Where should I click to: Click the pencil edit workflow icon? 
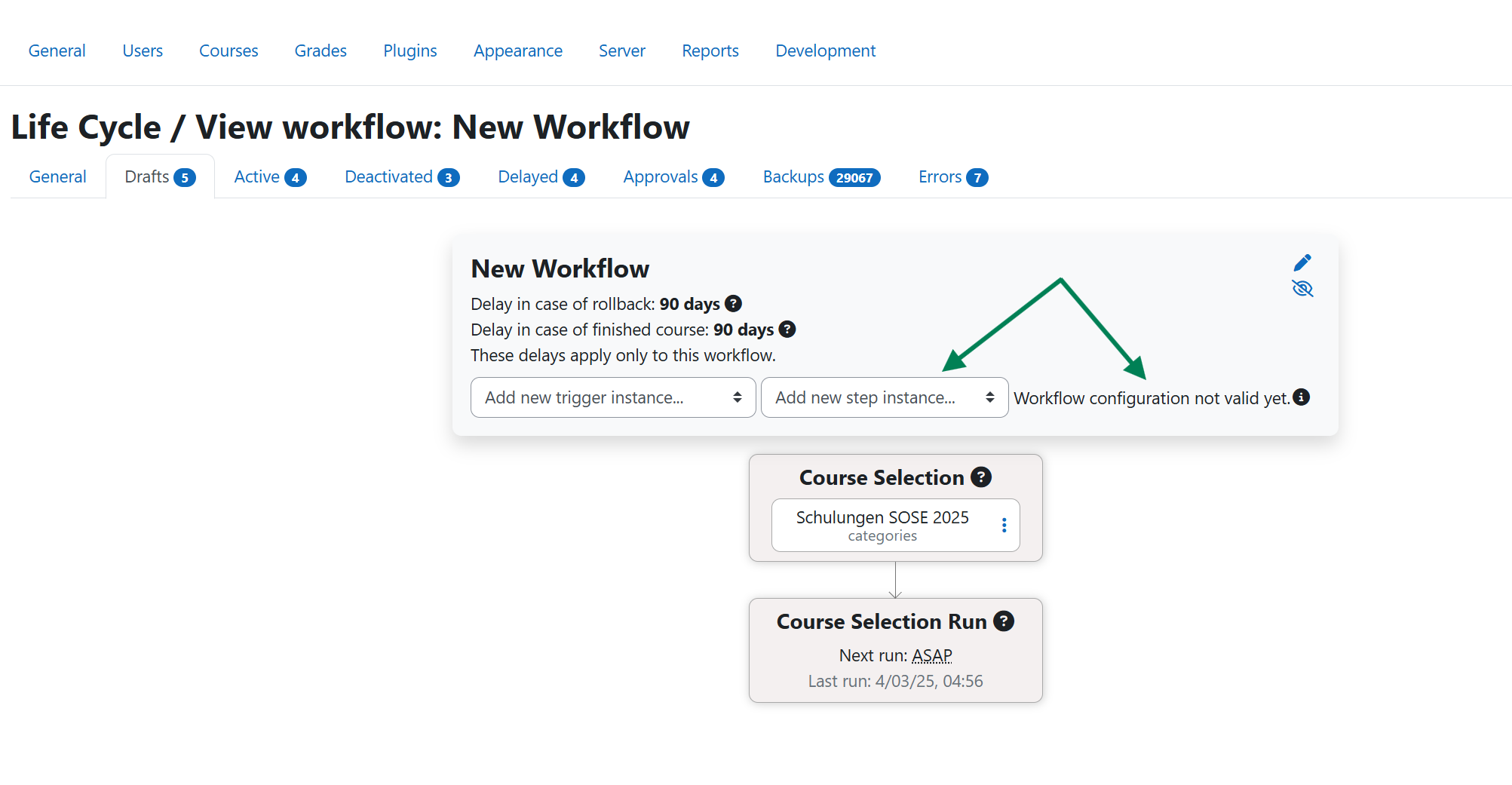pyautogui.click(x=1302, y=262)
